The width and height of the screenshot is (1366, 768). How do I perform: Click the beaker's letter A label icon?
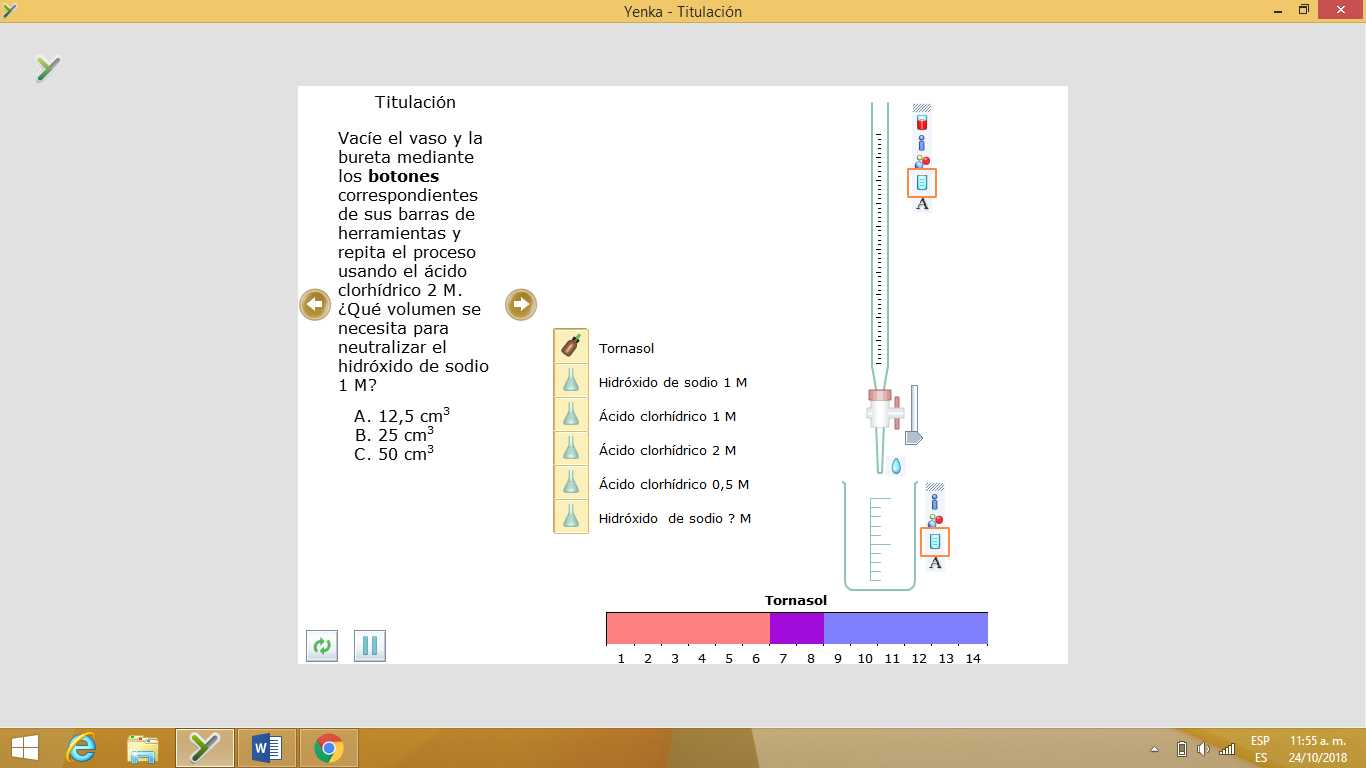935,563
